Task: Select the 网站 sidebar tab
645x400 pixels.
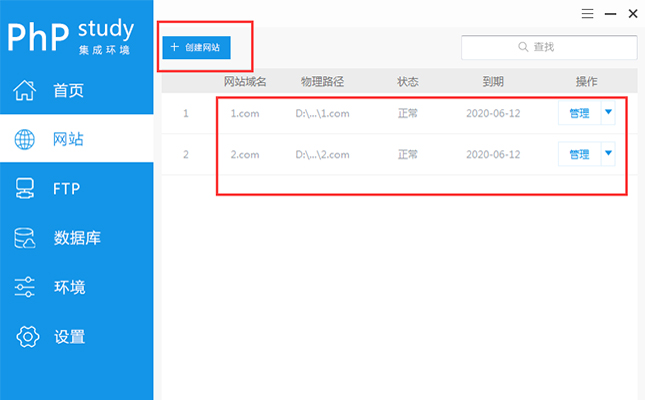Action: coord(77,139)
